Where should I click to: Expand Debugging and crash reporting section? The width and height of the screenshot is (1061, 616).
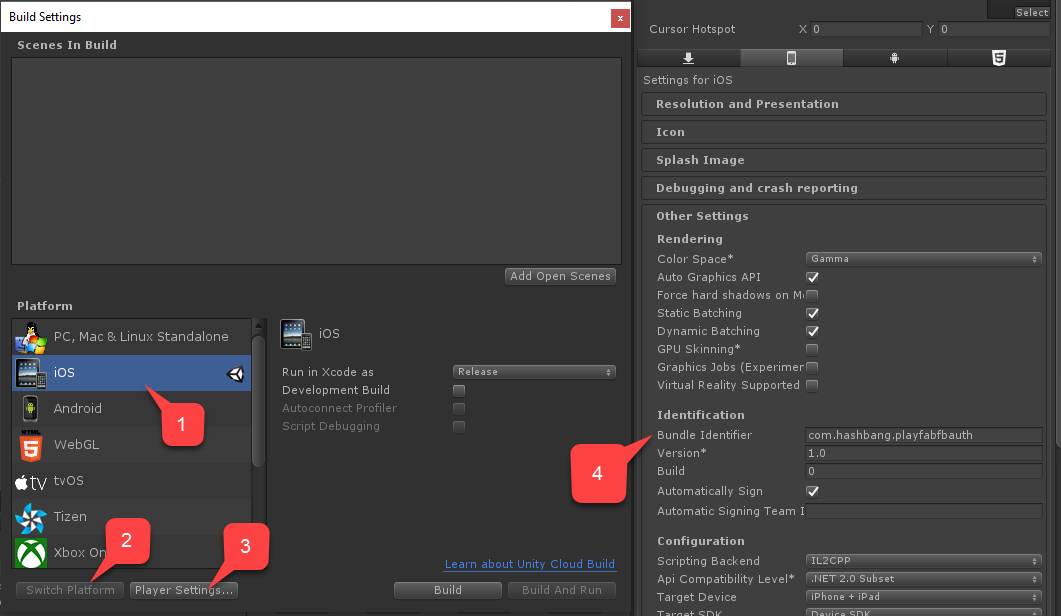[844, 188]
